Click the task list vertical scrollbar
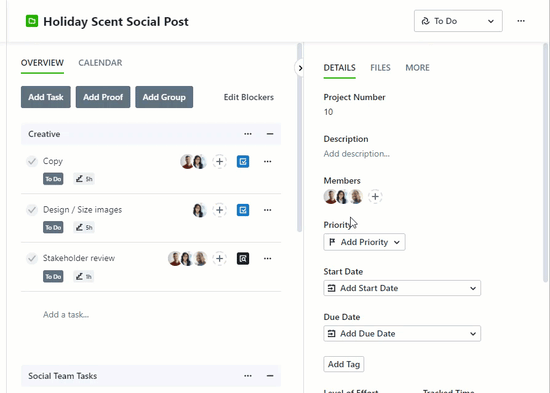The image size is (550, 393). tap(299, 137)
